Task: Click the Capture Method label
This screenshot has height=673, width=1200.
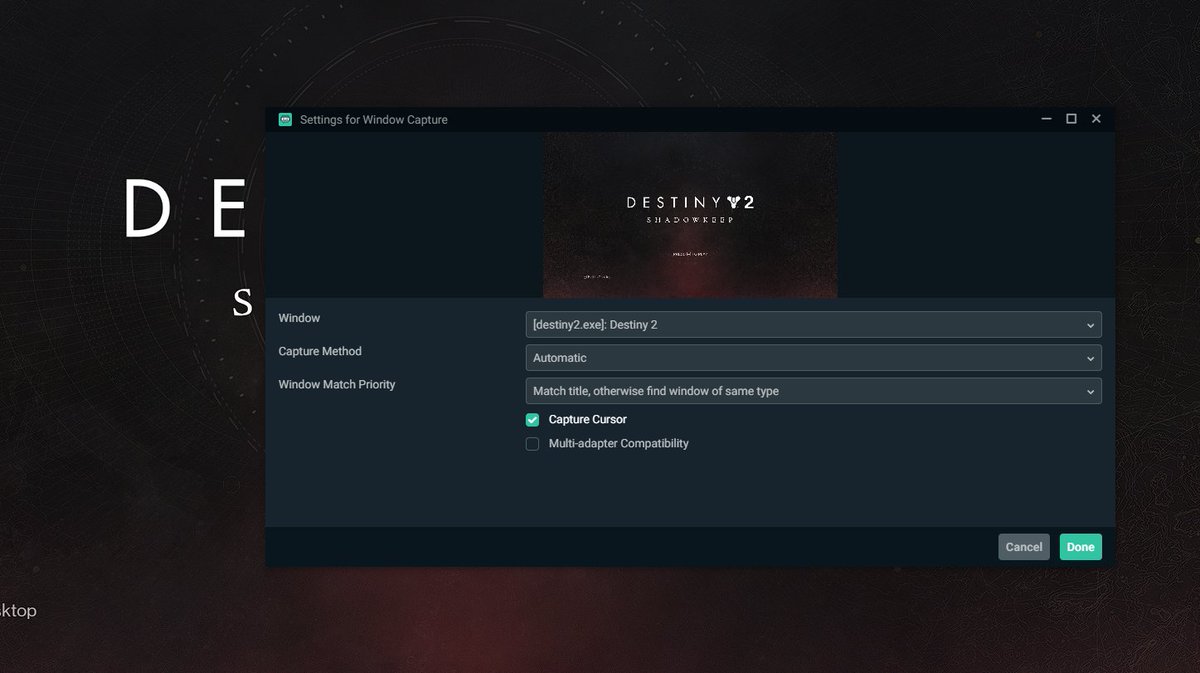Action: 320,351
